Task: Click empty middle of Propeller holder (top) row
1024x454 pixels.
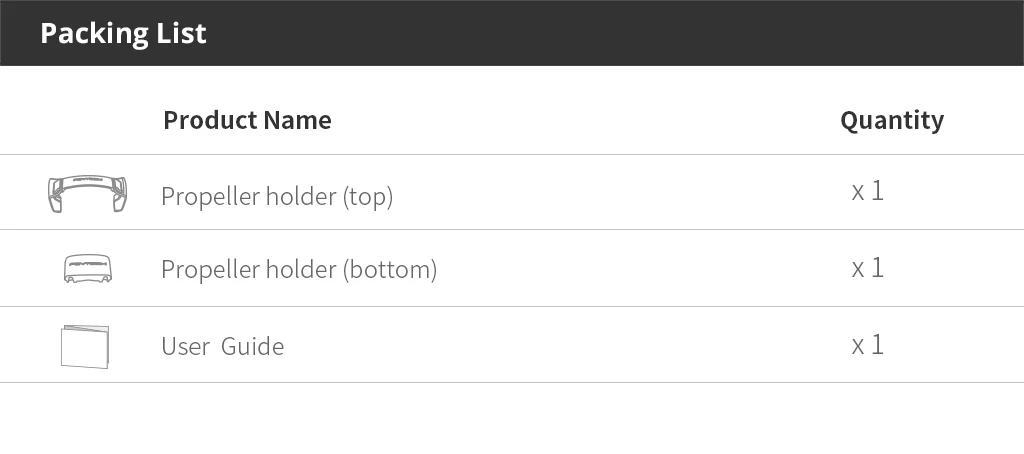Action: (x=620, y=193)
